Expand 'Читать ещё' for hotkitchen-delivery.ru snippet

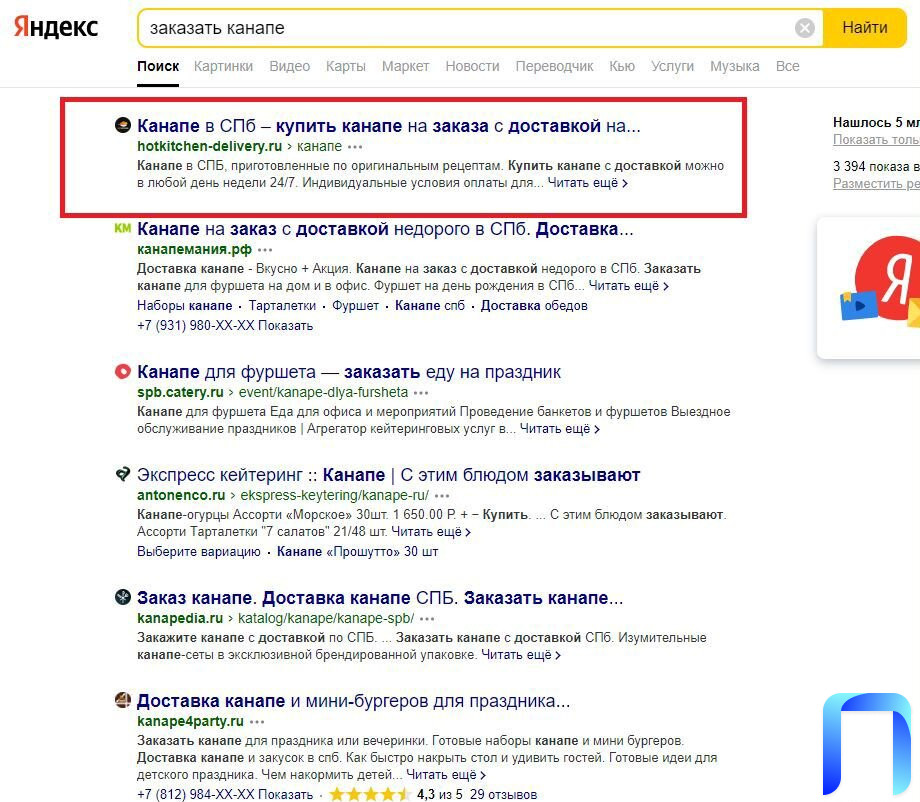click(588, 183)
